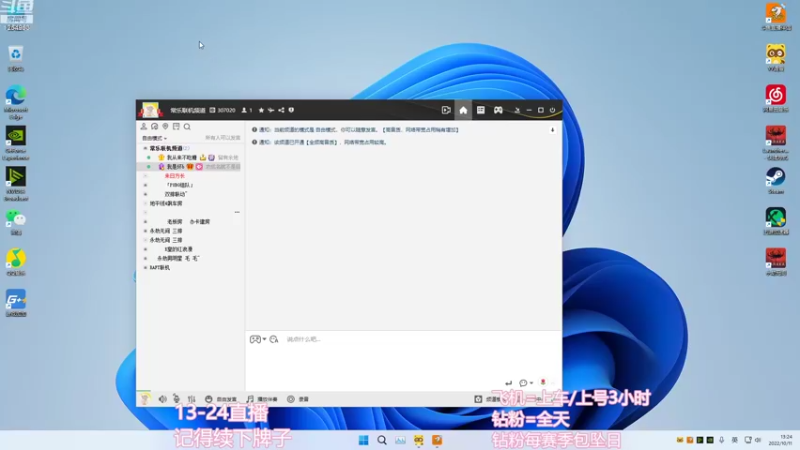The height and width of the screenshot is (450, 800).
Task: Click the bracketed link in the first notice
Action: click(x=420, y=130)
